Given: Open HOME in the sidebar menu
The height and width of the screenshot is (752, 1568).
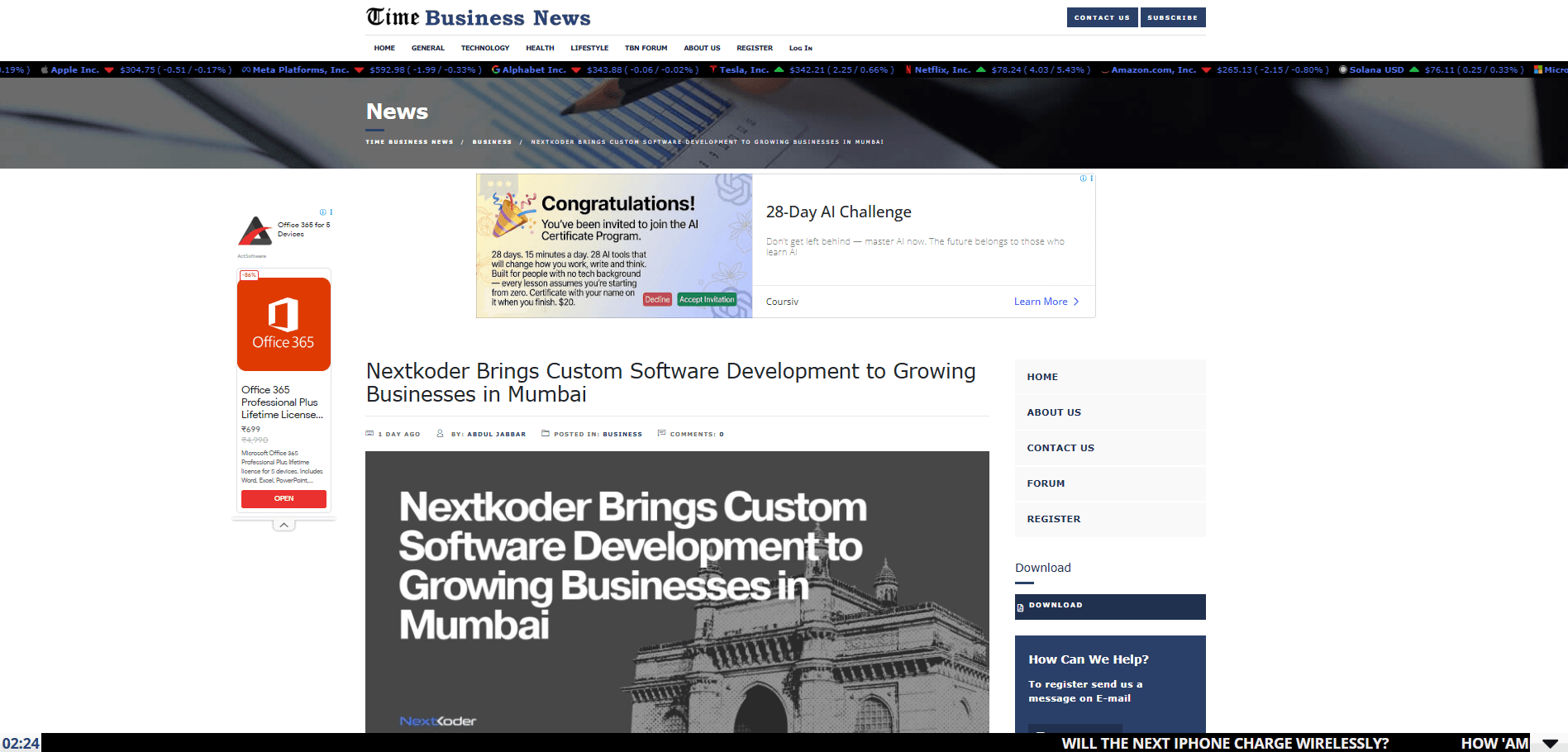Looking at the screenshot, I should coord(1110,377).
